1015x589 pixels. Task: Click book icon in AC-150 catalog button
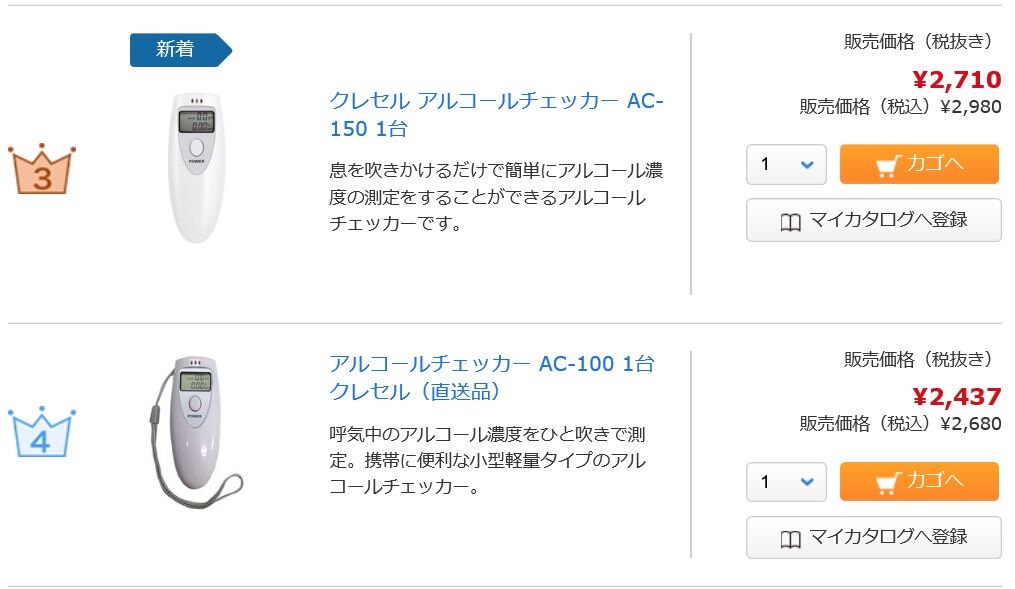coord(790,222)
